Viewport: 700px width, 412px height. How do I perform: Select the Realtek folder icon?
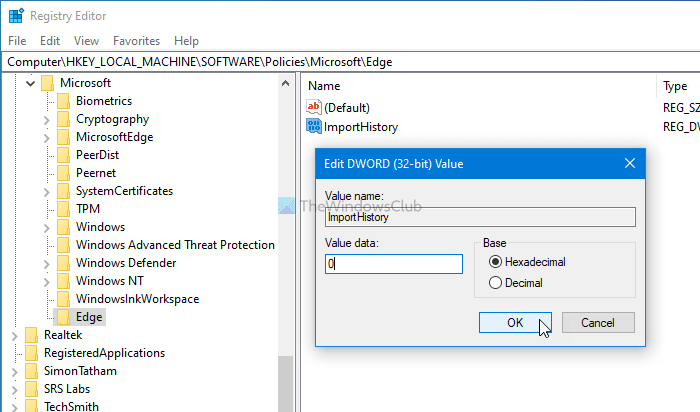(x=32, y=335)
